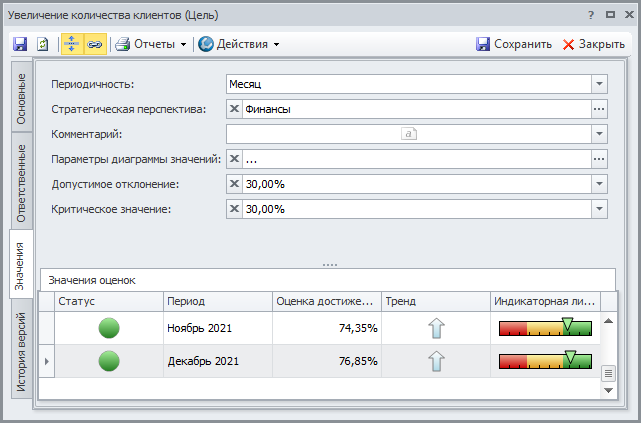
Task: Click the Закрыть button
Action: pos(594,44)
